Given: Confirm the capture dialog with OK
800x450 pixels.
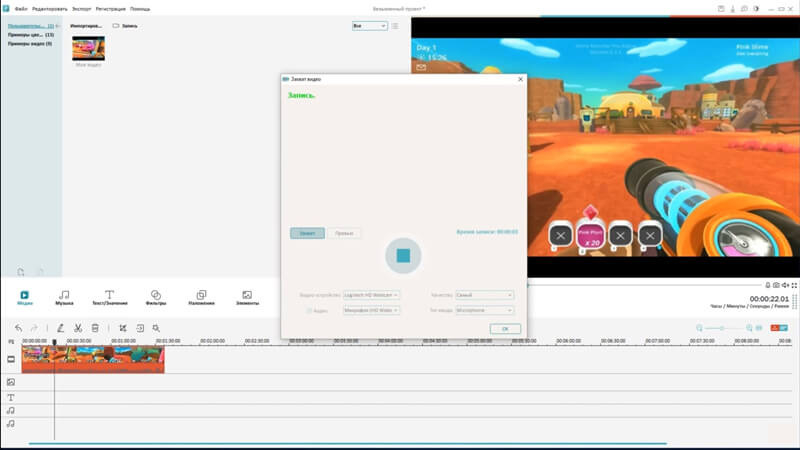Looking at the screenshot, I should click(x=505, y=329).
